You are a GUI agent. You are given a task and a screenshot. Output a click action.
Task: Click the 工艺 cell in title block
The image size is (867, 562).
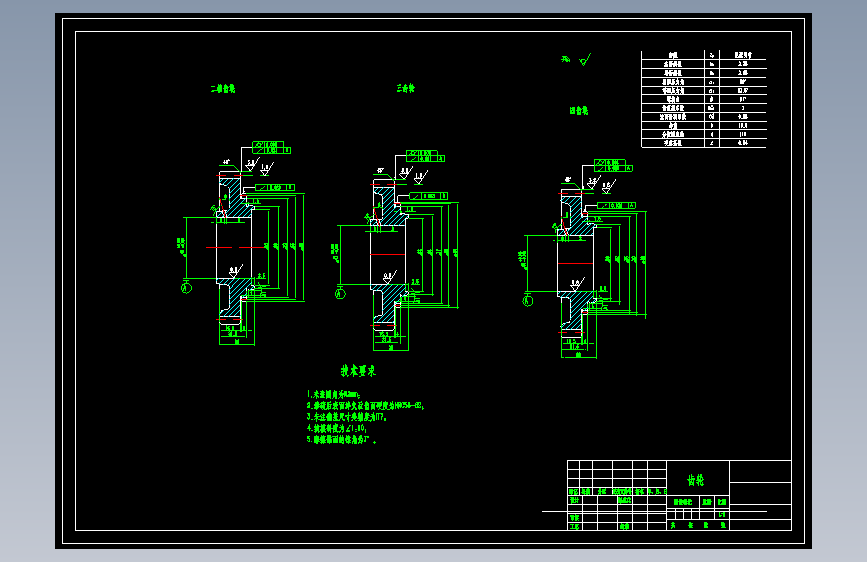pyautogui.click(x=574, y=526)
